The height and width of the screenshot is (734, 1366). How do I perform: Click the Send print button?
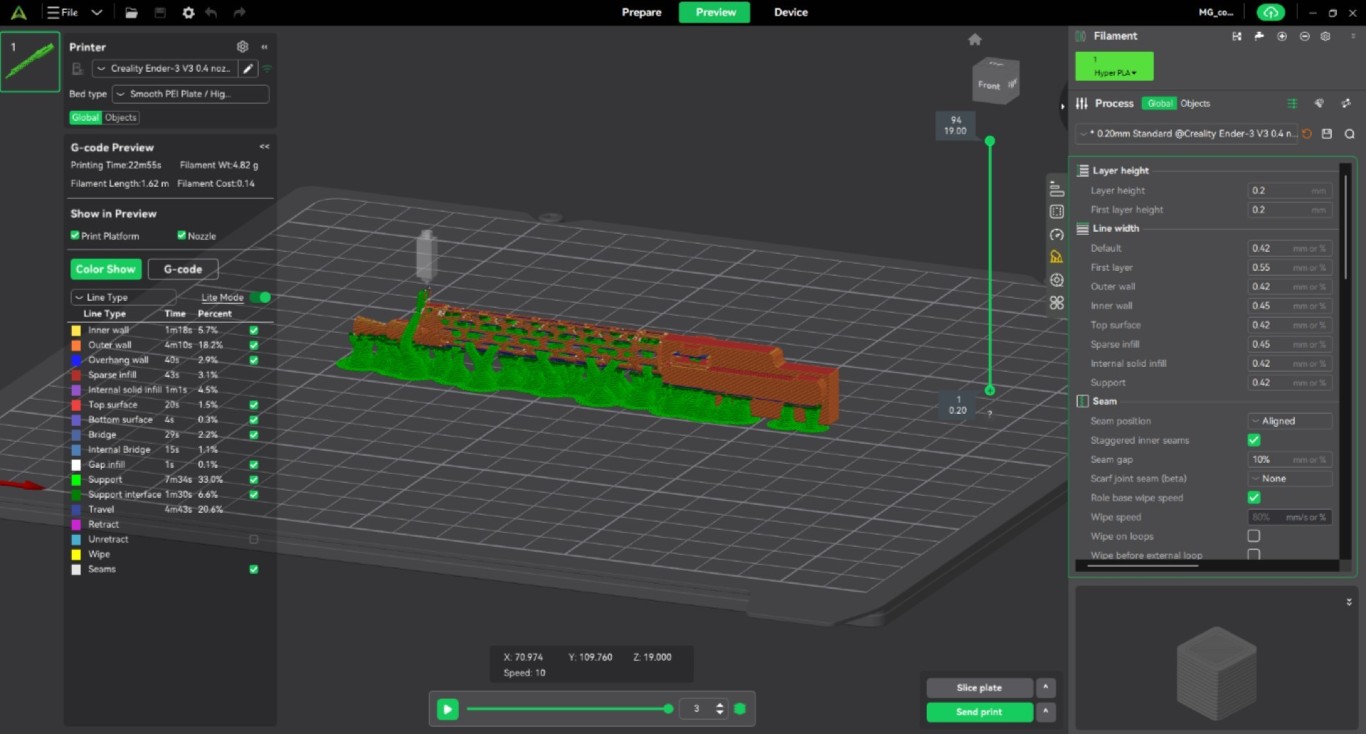(x=978, y=712)
